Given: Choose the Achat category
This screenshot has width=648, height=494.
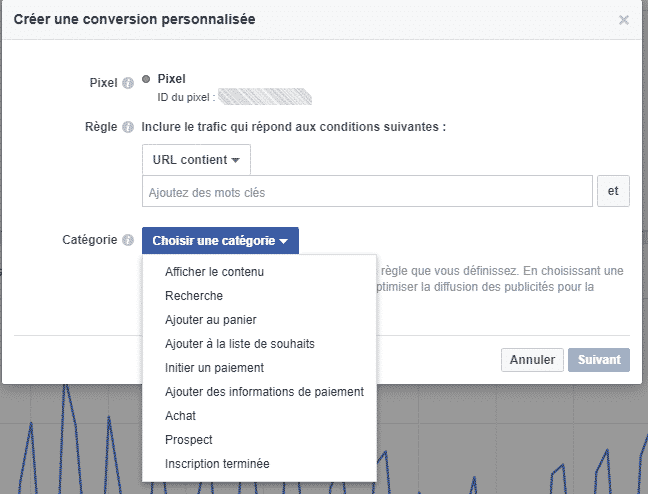Looking at the screenshot, I should click(x=181, y=416).
